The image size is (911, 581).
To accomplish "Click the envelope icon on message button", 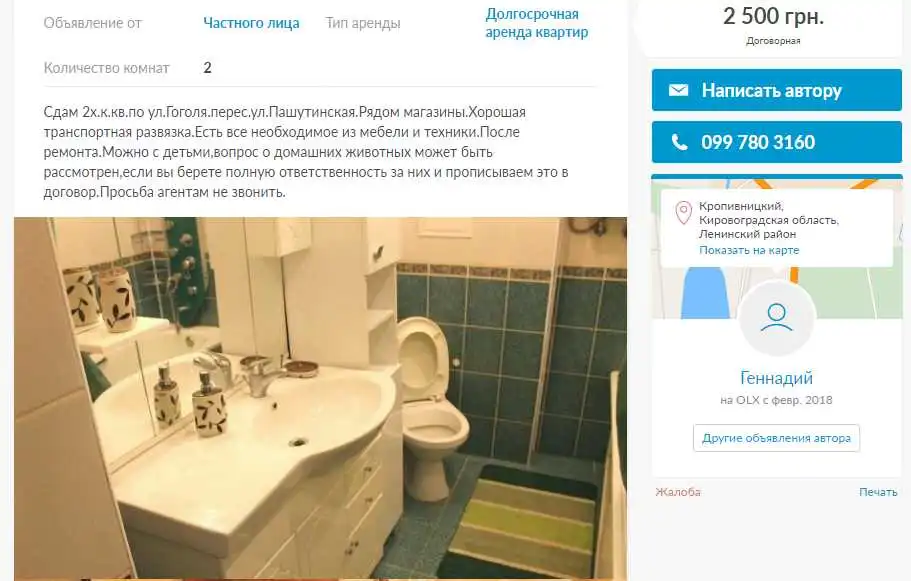I will pos(679,90).
